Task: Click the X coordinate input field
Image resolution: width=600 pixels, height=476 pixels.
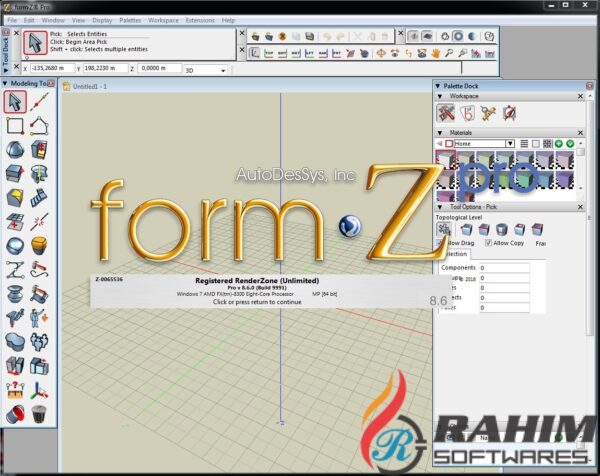Action: pyautogui.click(x=52, y=68)
